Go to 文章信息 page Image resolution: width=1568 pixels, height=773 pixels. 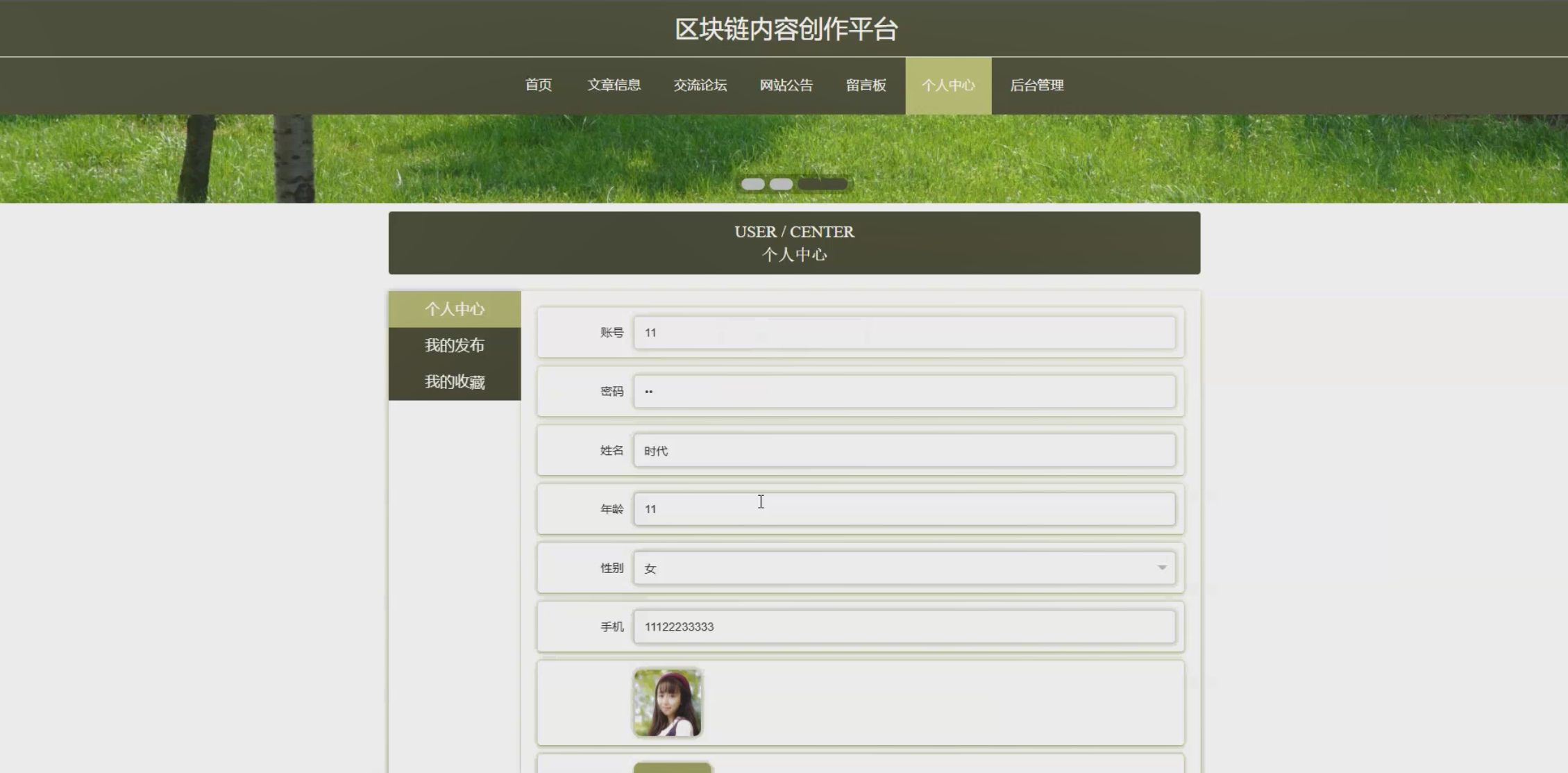(x=614, y=85)
